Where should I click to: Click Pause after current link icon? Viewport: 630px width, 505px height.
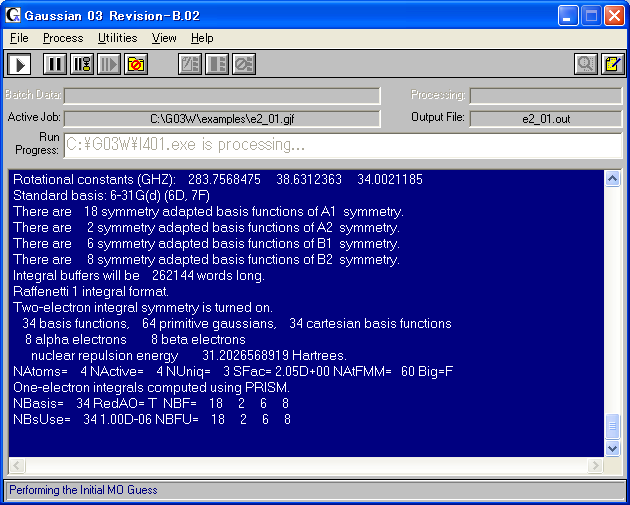pos(82,64)
